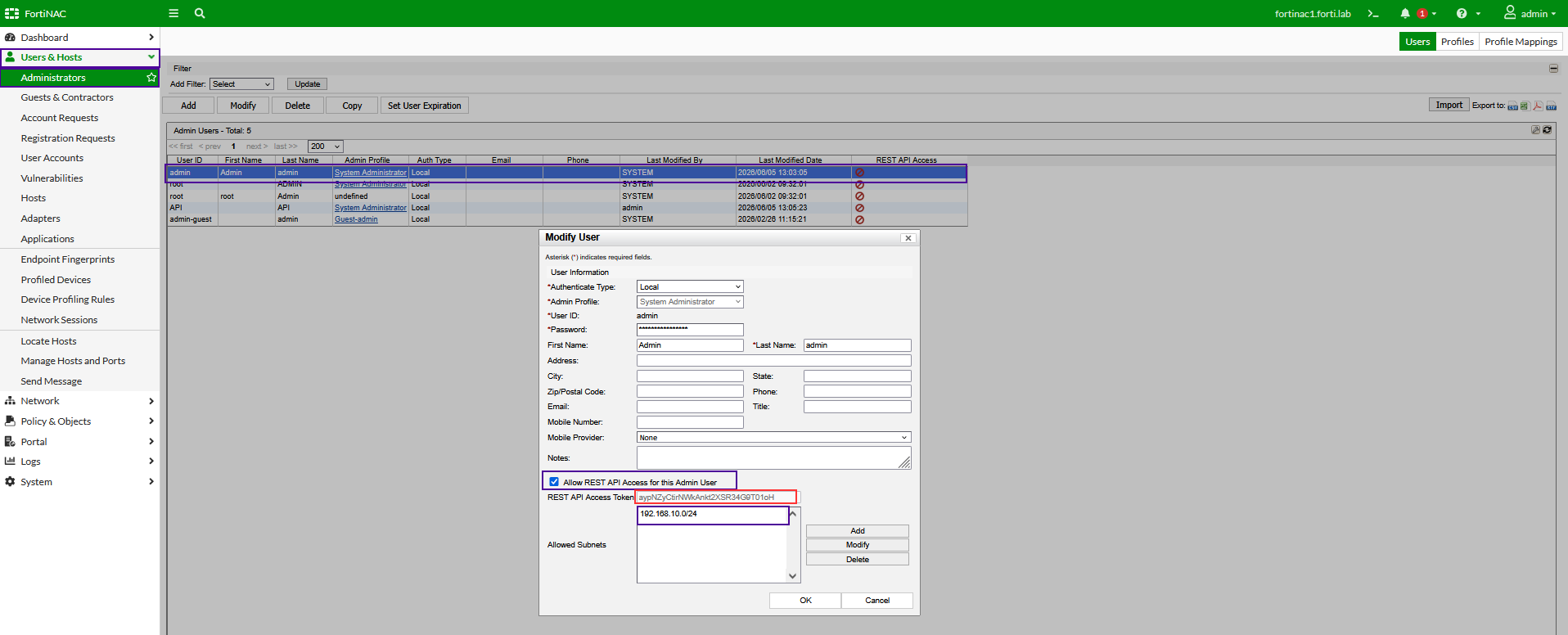The width and height of the screenshot is (1568, 635).
Task: Switch to the Profile Mappings tab
Action: (1521, 42)
